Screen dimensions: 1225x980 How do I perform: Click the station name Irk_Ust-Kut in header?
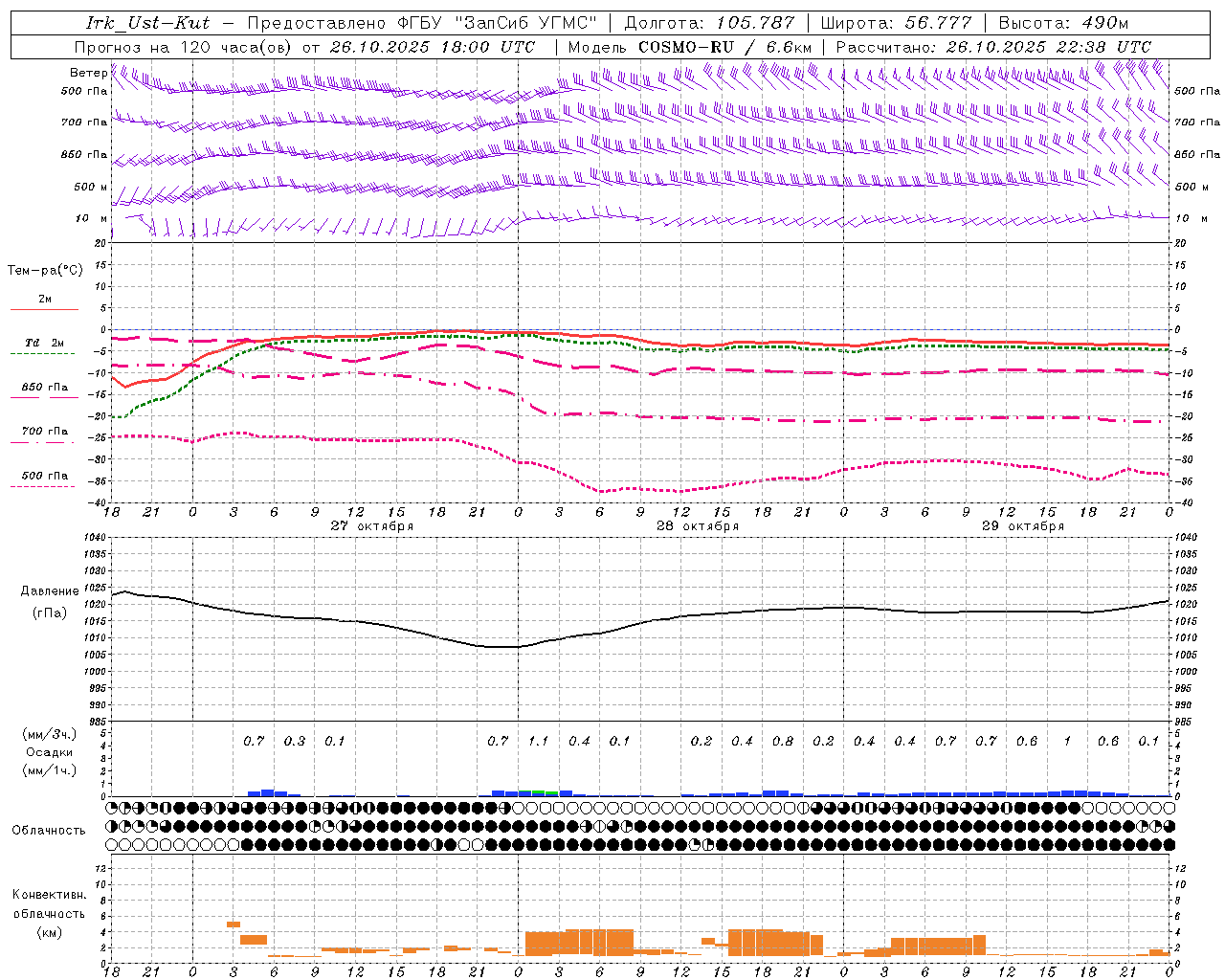[147, 23]
